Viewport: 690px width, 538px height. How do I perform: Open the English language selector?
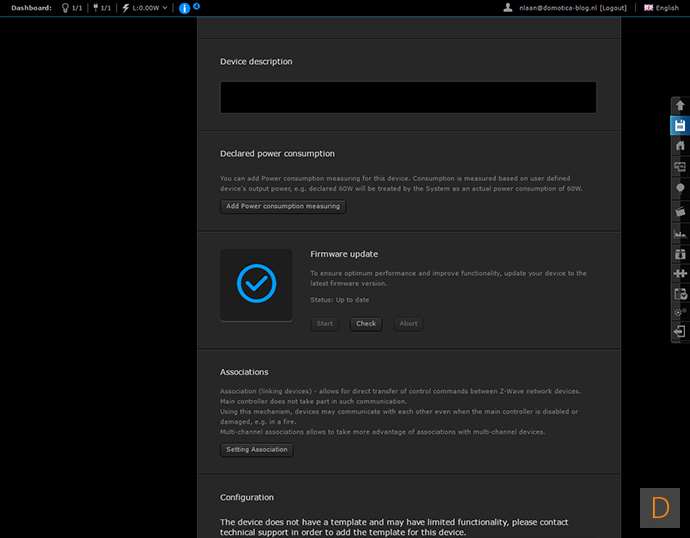tap(661, 8)
